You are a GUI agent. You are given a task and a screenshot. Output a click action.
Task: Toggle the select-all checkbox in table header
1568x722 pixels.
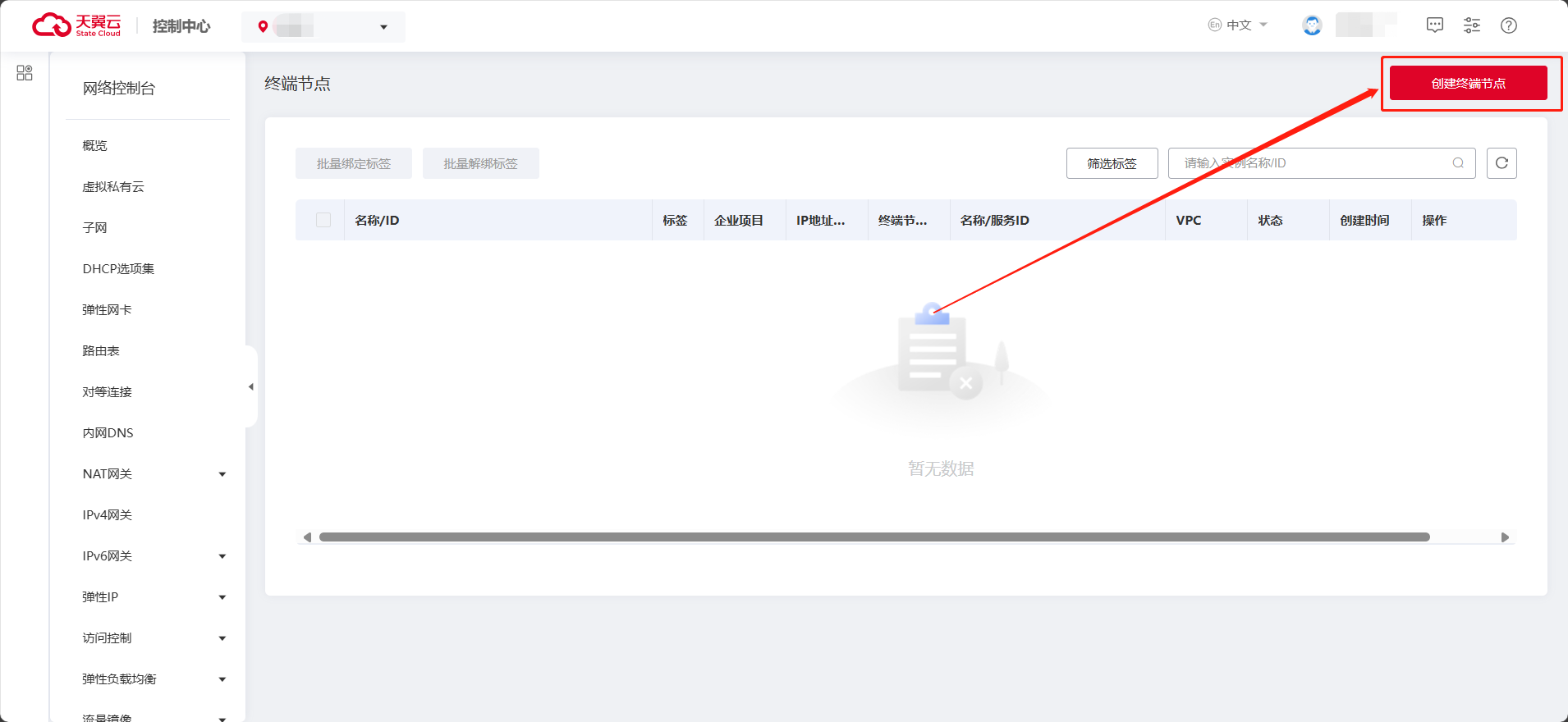click(323, 220)
